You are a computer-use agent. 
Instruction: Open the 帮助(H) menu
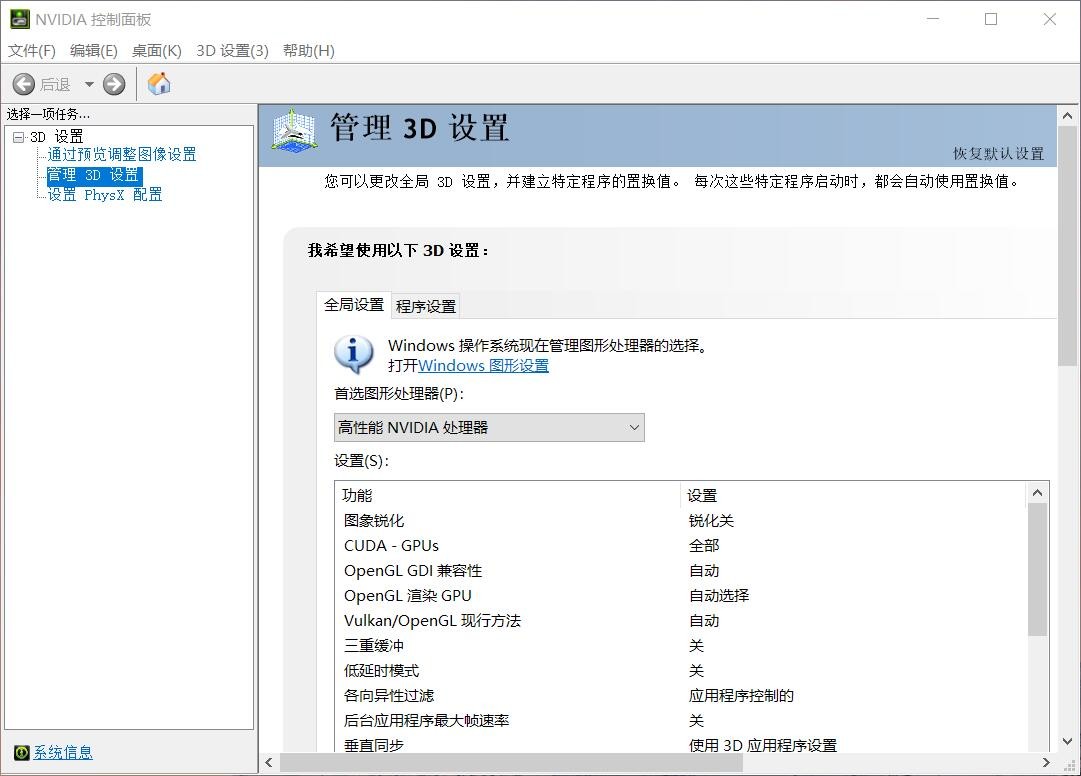[309, 51]
